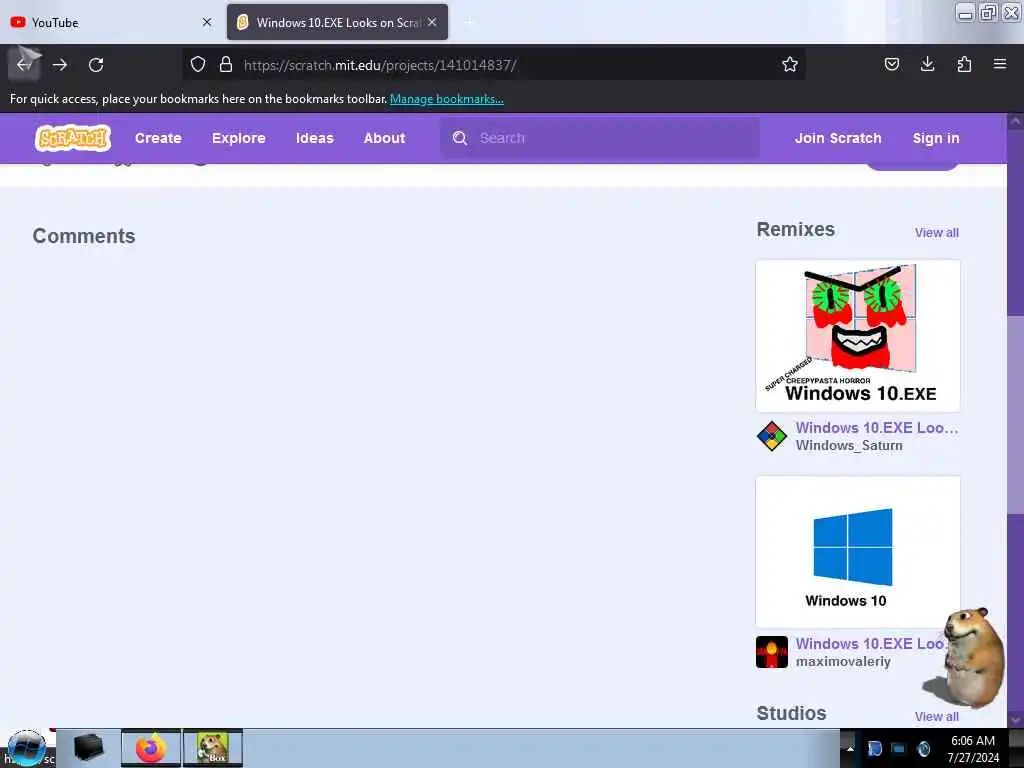The height and width of the screenshot is (768, 1024).
Task: Close the Windows 10.EXE Scratch tab
Action: pos(432,22)
